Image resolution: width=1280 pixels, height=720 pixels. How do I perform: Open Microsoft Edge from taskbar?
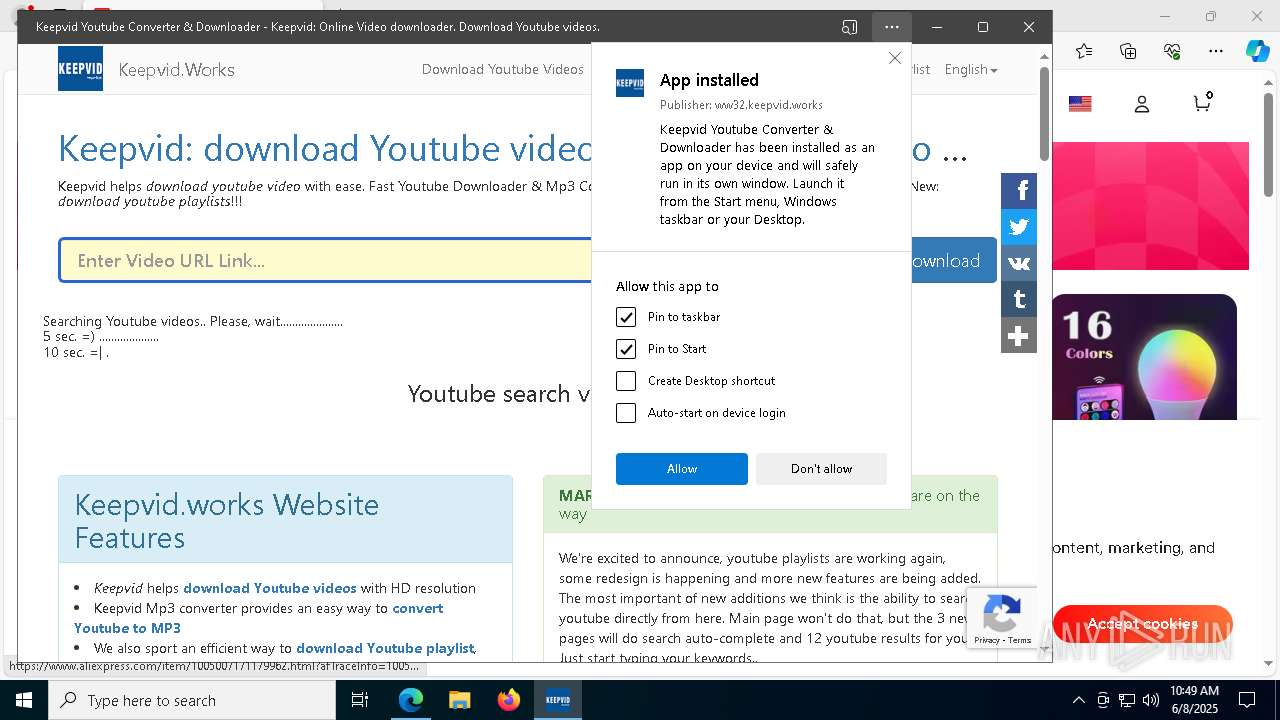[411, 700]
